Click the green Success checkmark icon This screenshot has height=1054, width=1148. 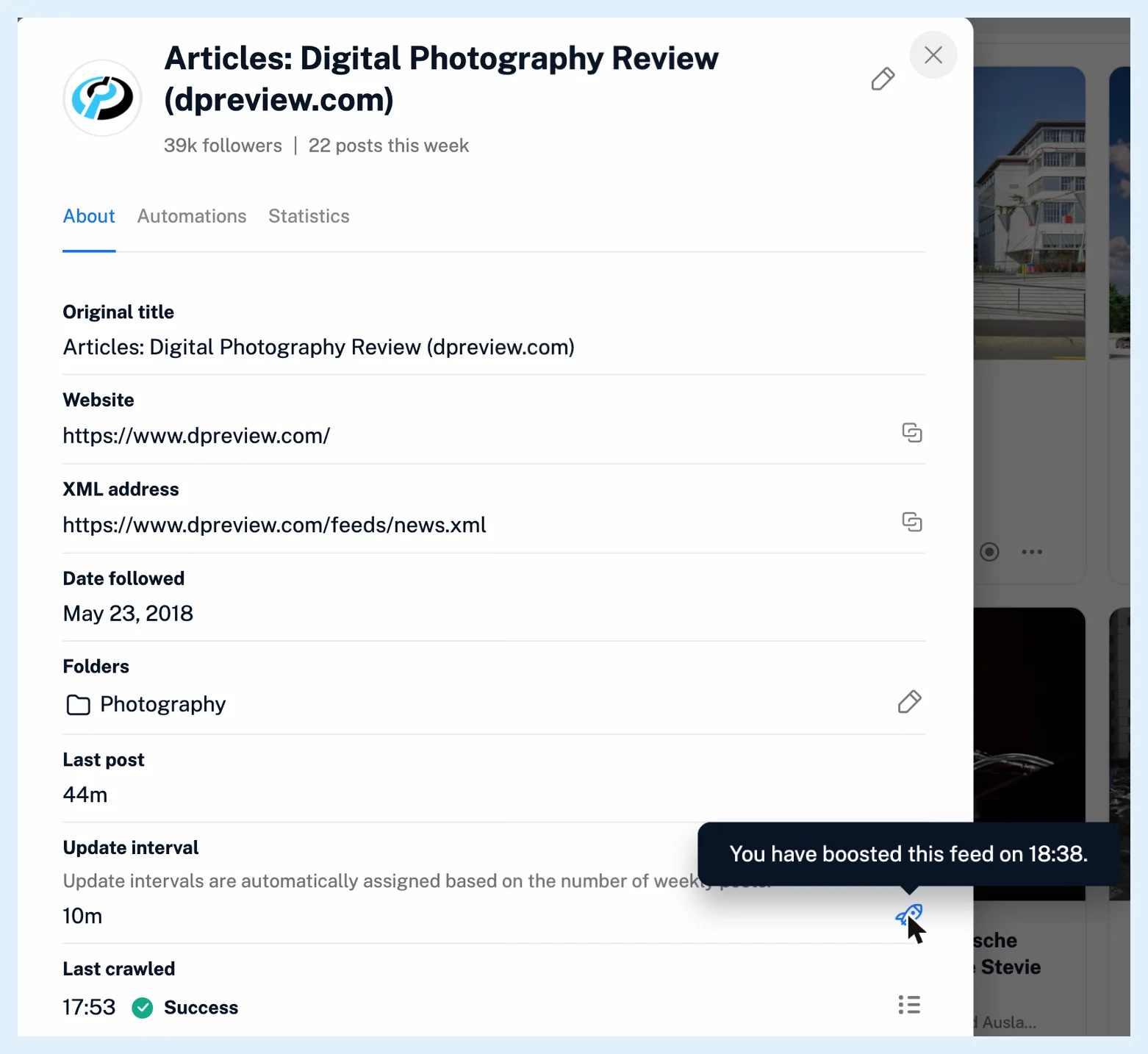tap(143, 1008)
